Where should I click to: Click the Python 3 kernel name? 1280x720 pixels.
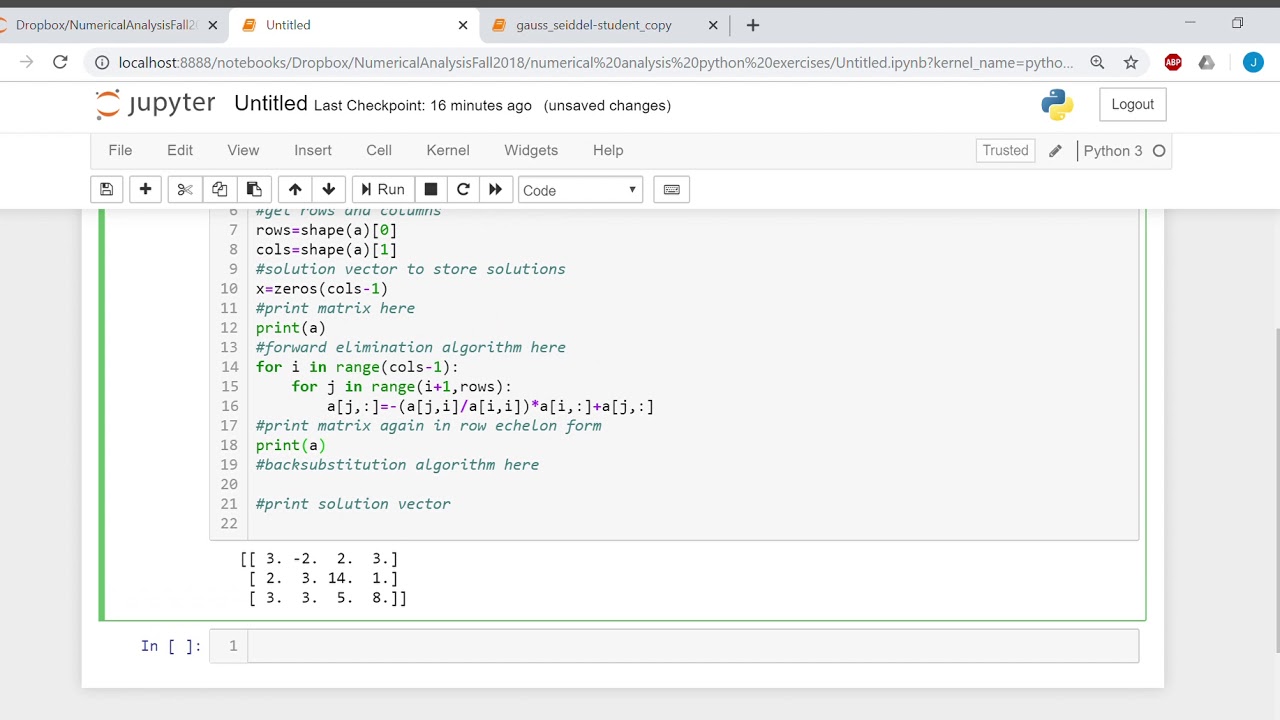pyautogui.click(x=1112, y=151)
